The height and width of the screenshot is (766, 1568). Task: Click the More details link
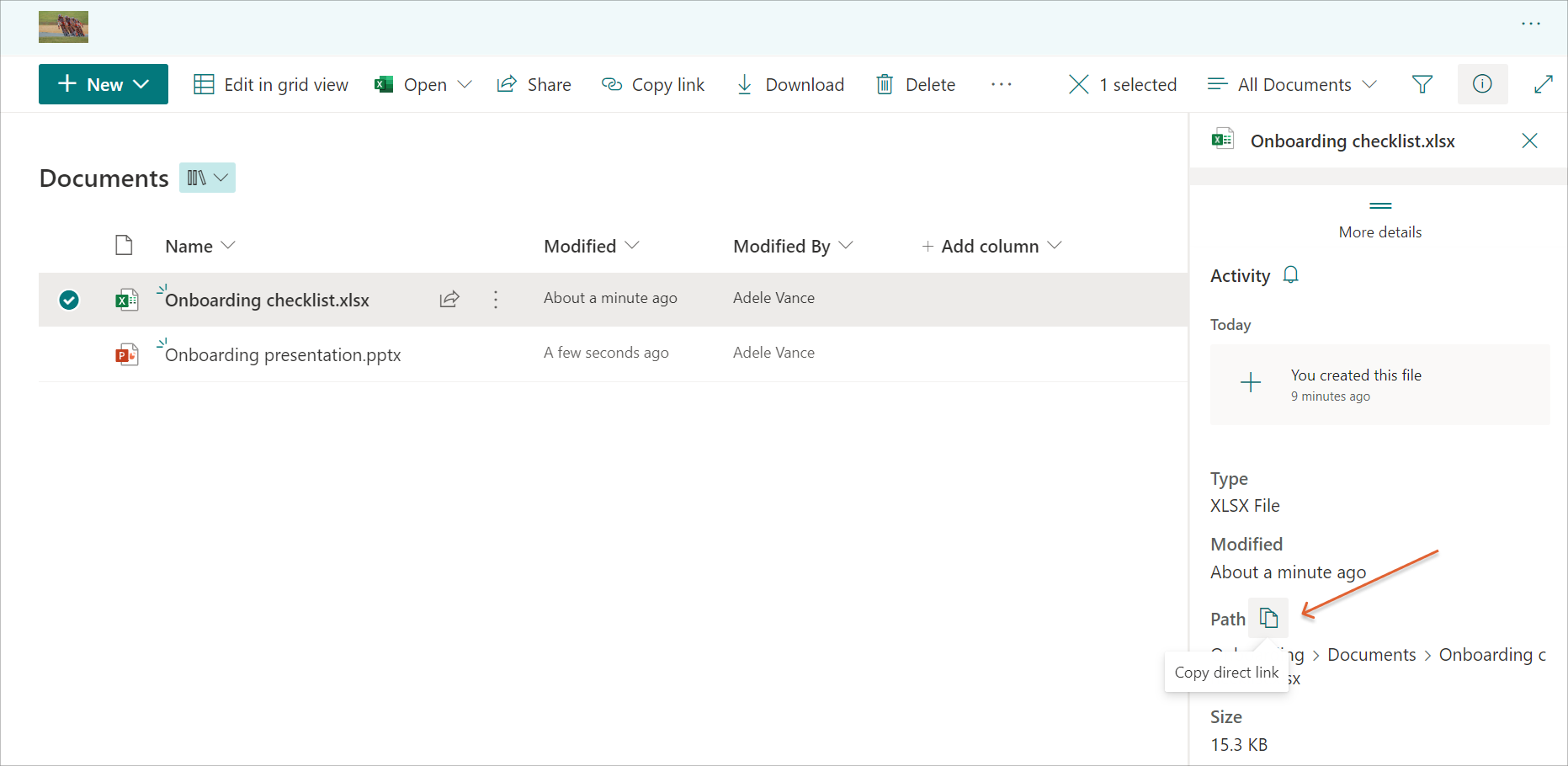click(1379, 232)
